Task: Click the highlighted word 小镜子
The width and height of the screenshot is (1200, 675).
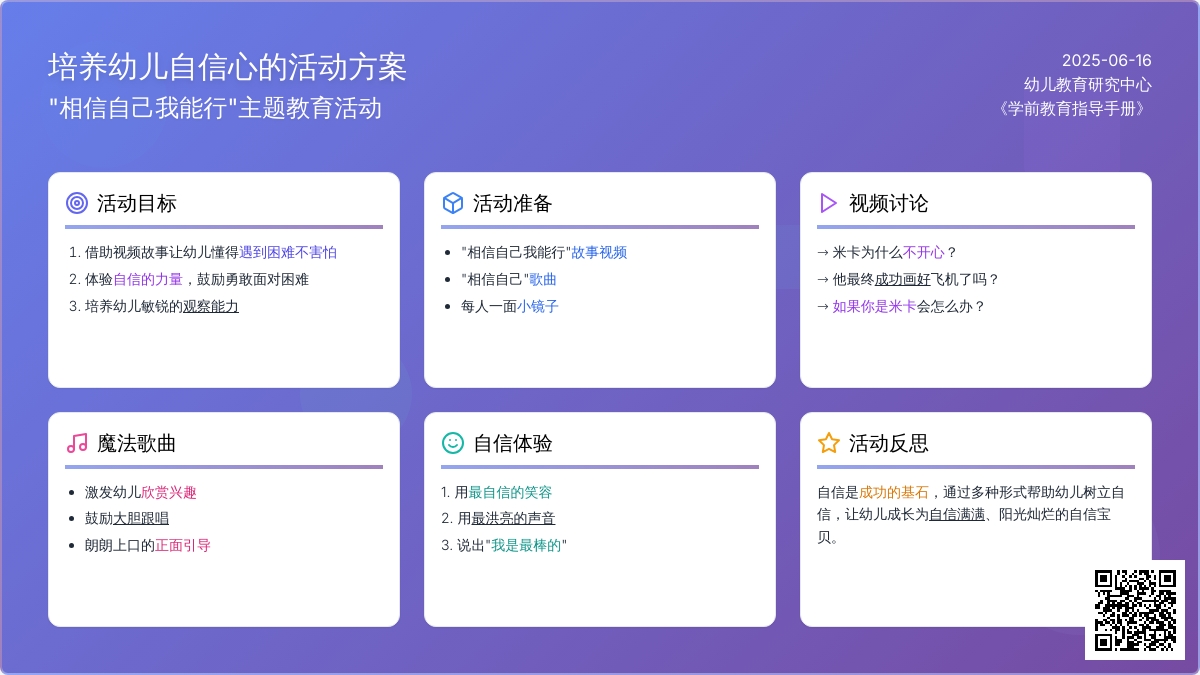Action: (x=538, y=306)
